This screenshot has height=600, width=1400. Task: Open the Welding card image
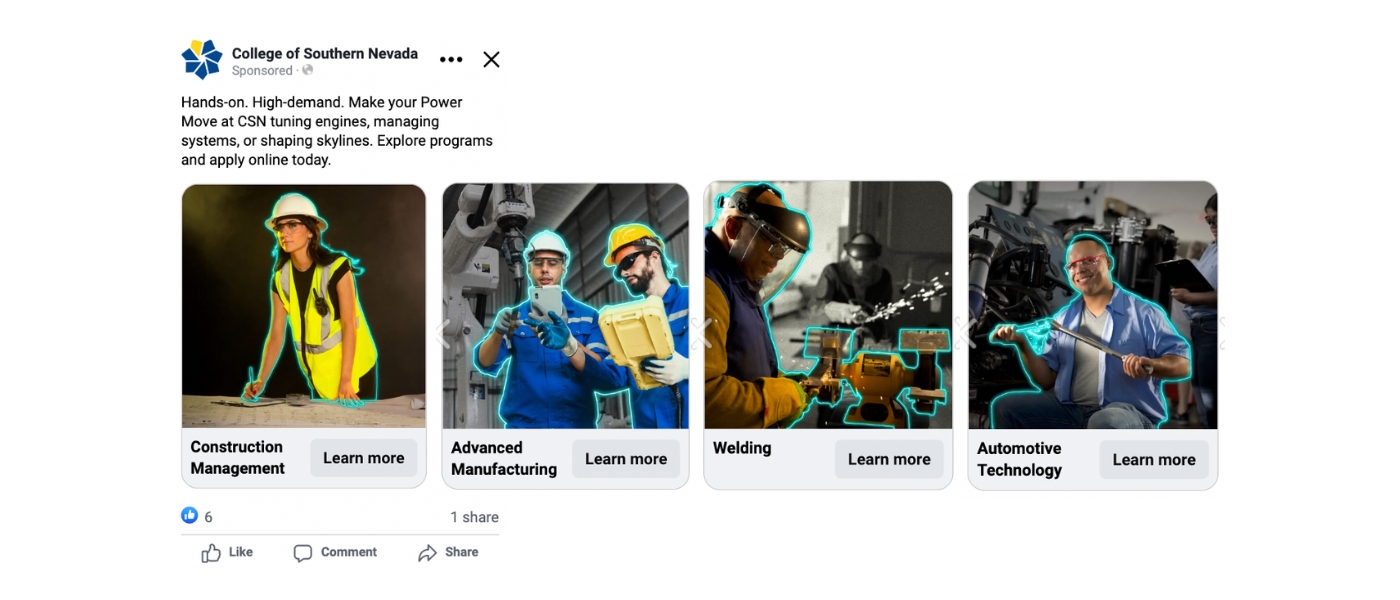coord(828,305)
